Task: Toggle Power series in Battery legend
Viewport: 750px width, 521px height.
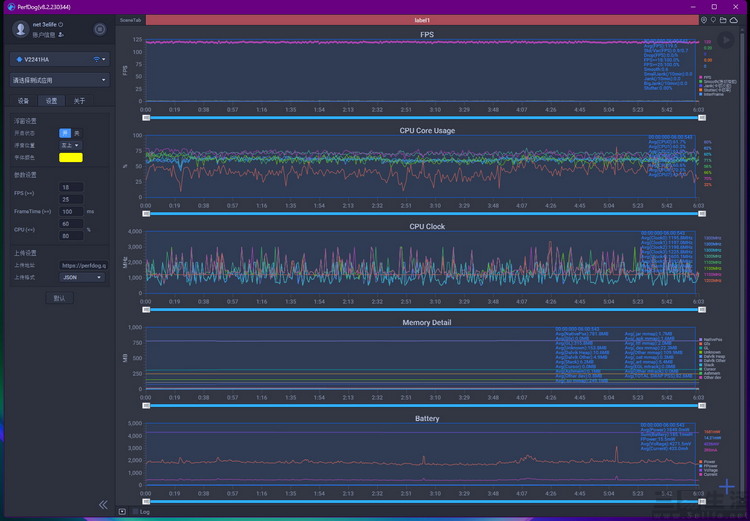Action: pos(707,462)
